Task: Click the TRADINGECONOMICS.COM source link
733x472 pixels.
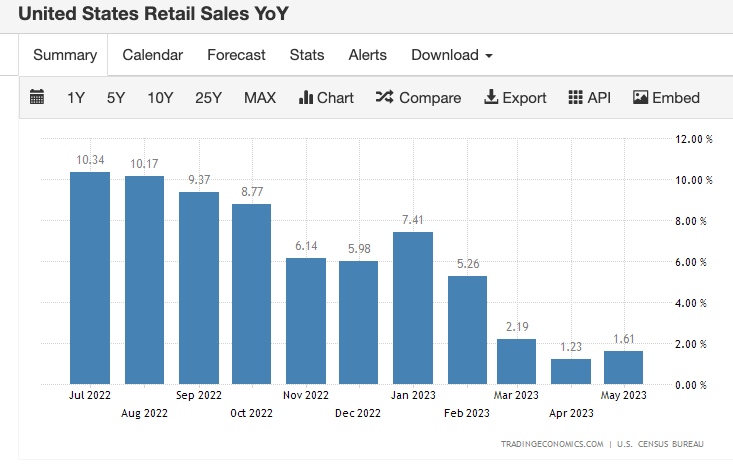Action: point(552,444)
